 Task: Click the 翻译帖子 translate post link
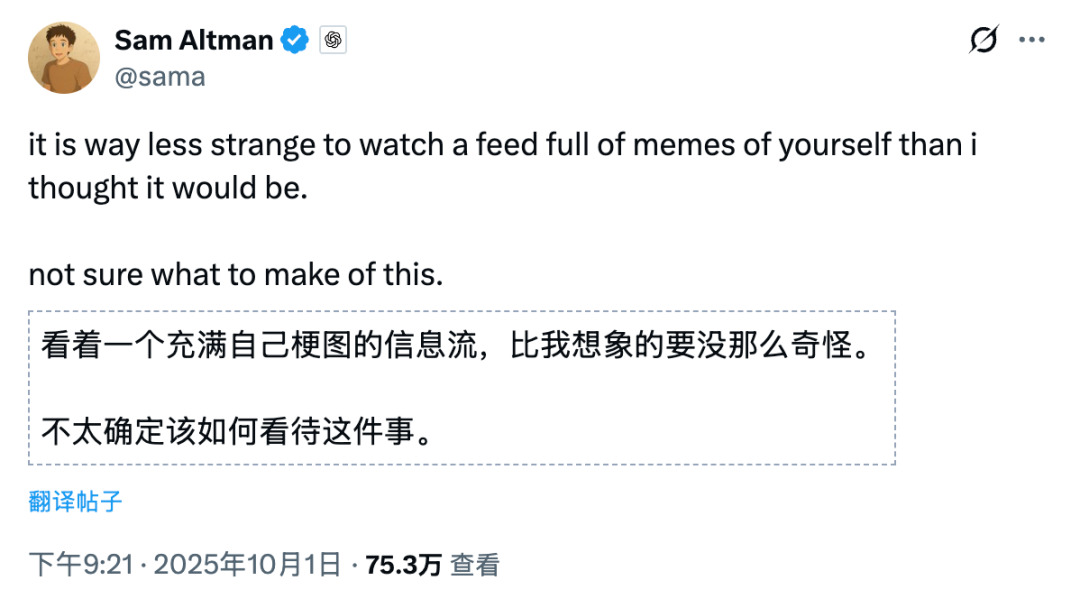pos(75,501)
